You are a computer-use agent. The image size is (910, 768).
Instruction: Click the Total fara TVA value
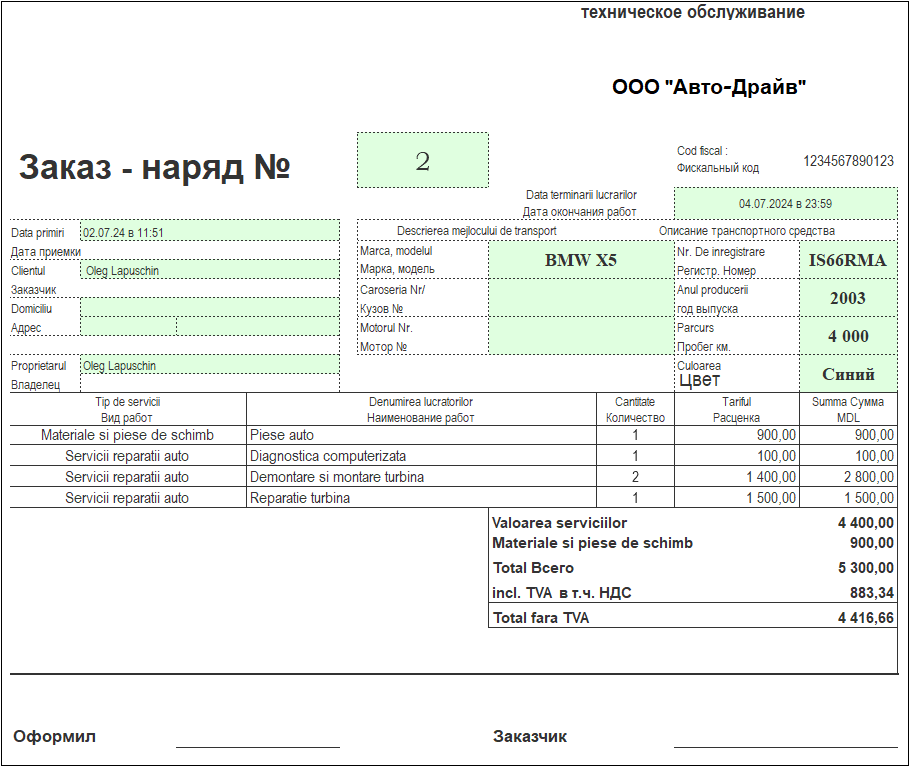coord(865,618)
